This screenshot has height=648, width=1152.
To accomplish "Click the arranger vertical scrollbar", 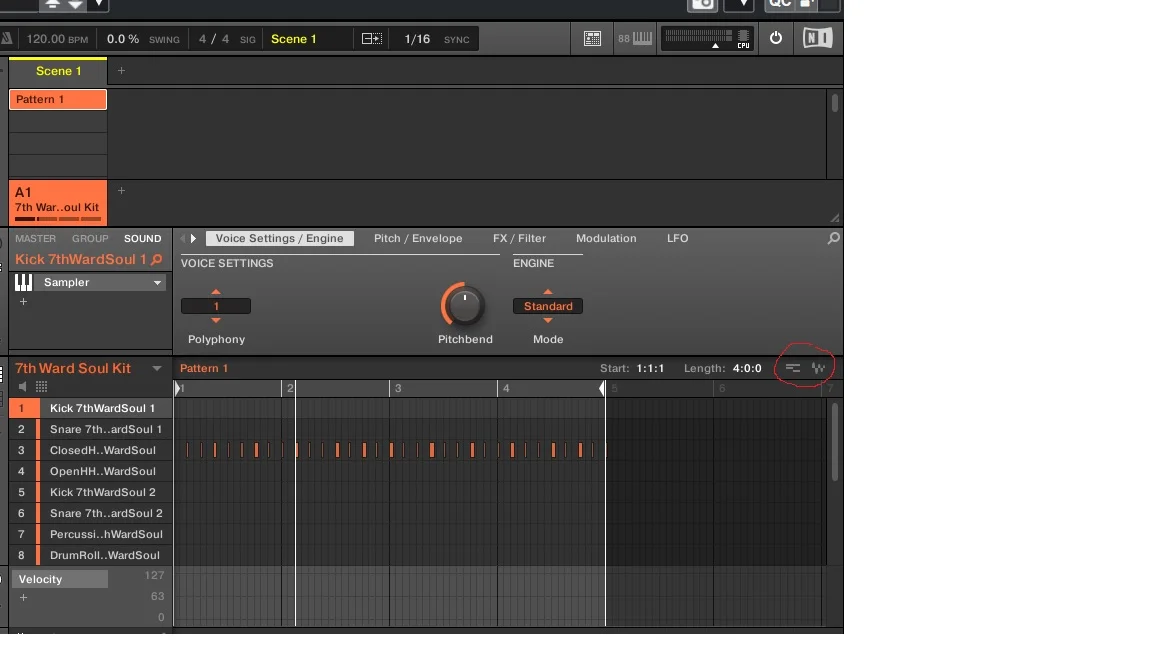I will 834,101.
